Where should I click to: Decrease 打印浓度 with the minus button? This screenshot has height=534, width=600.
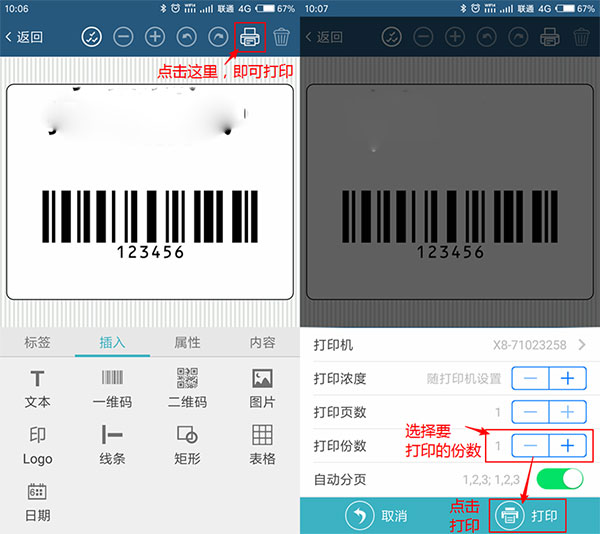530,379
